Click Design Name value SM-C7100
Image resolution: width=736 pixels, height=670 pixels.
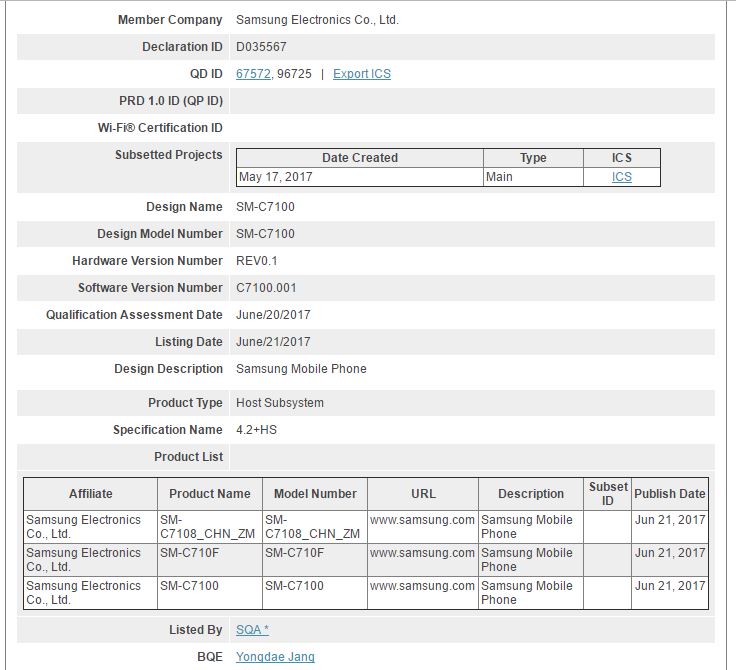(x=265, y=207)
